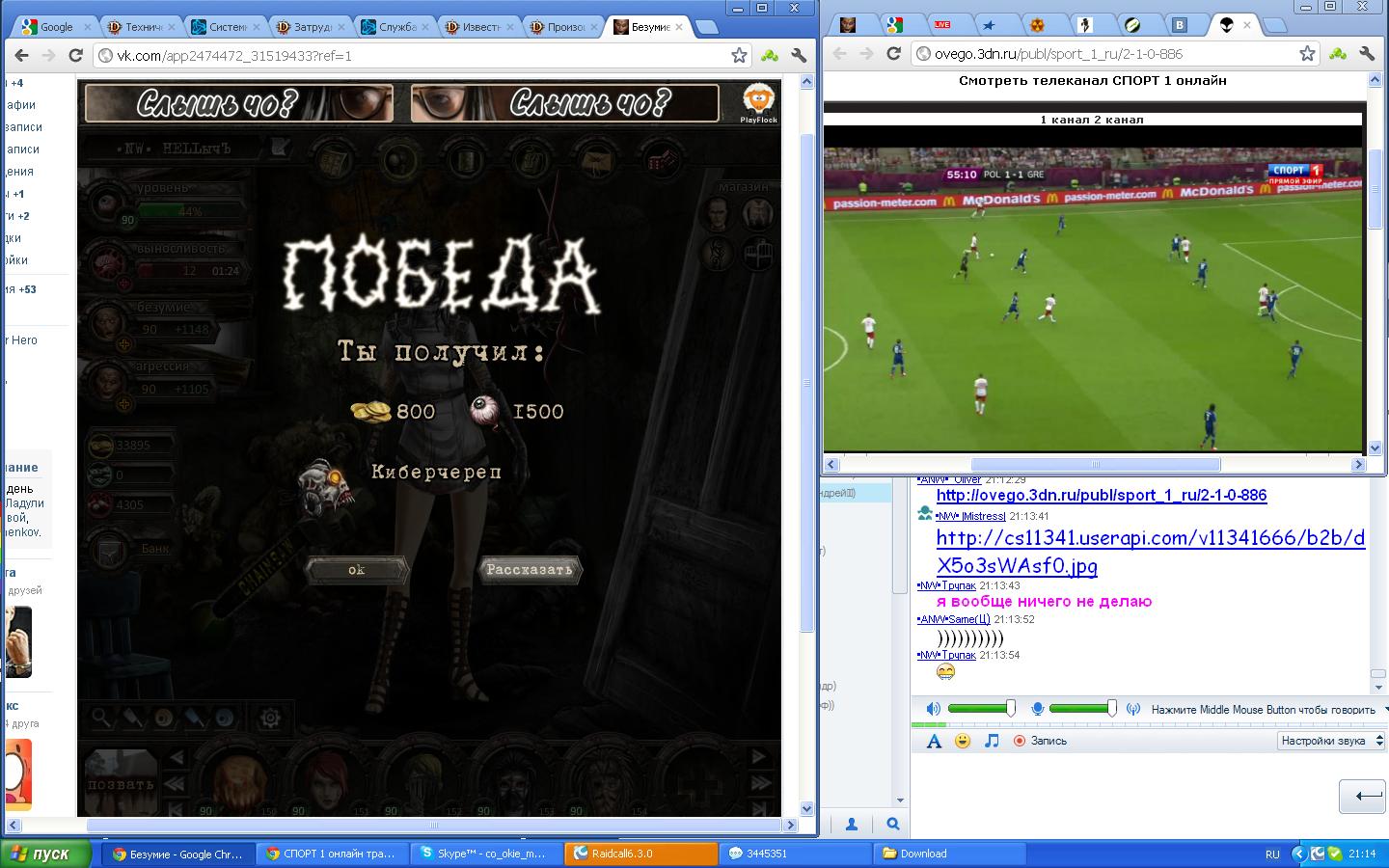Open the 3445351 taskbar button
Image resolution: width=1389 pixels, height=868 pixels.
click(795, 854)
